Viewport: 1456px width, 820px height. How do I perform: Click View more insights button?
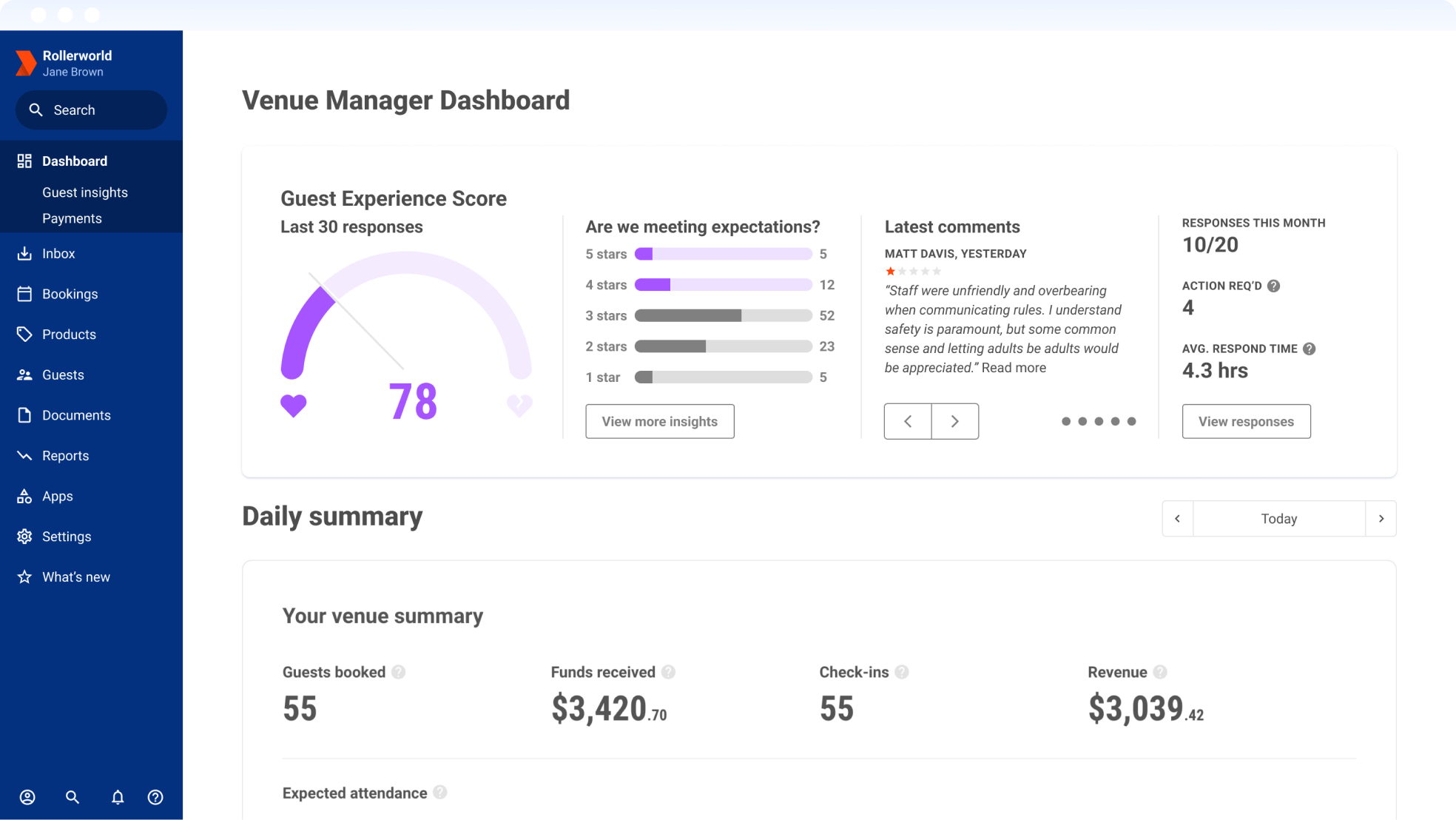click(660, 421)
